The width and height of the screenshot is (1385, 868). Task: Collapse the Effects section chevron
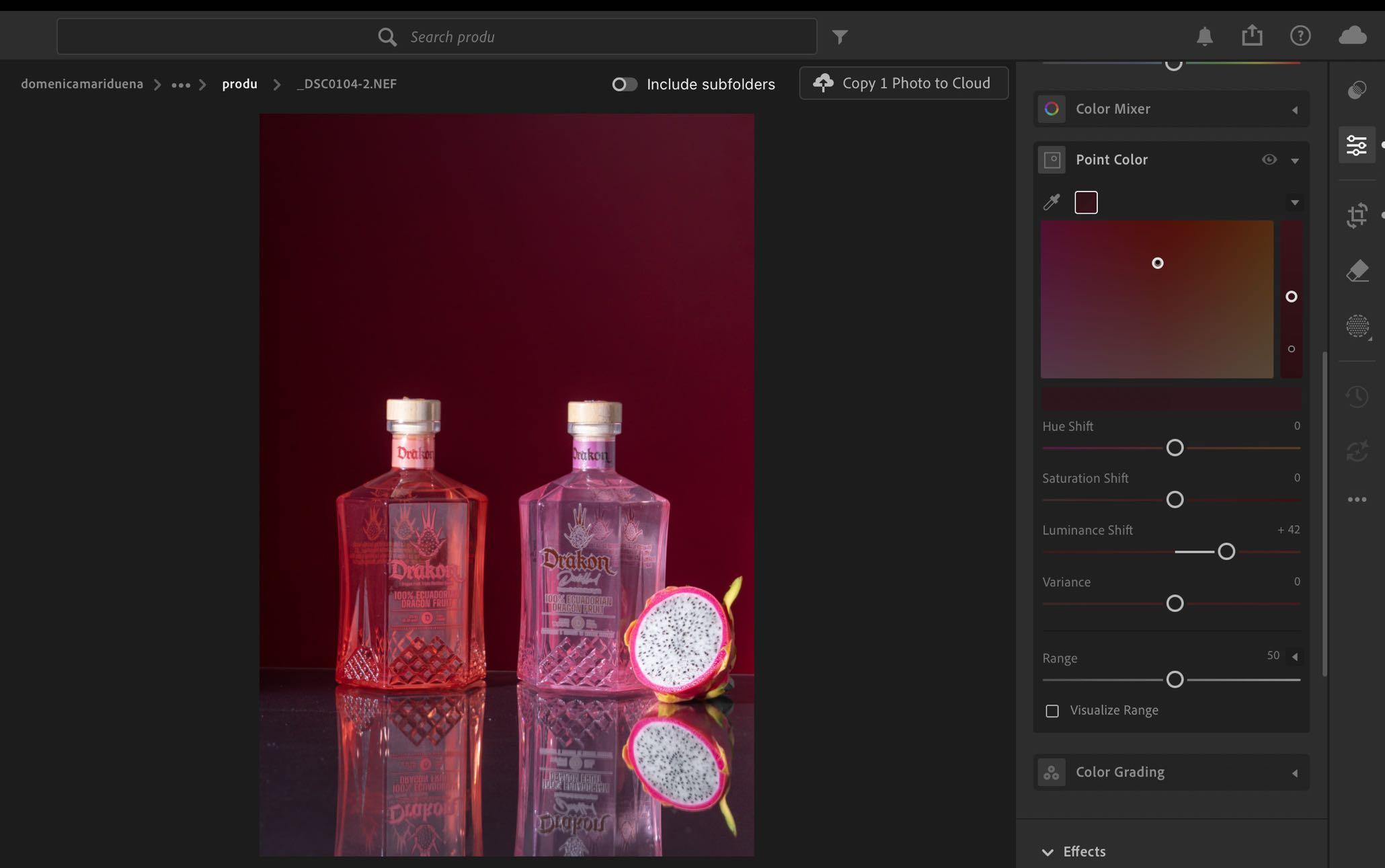coord(1047,852)
